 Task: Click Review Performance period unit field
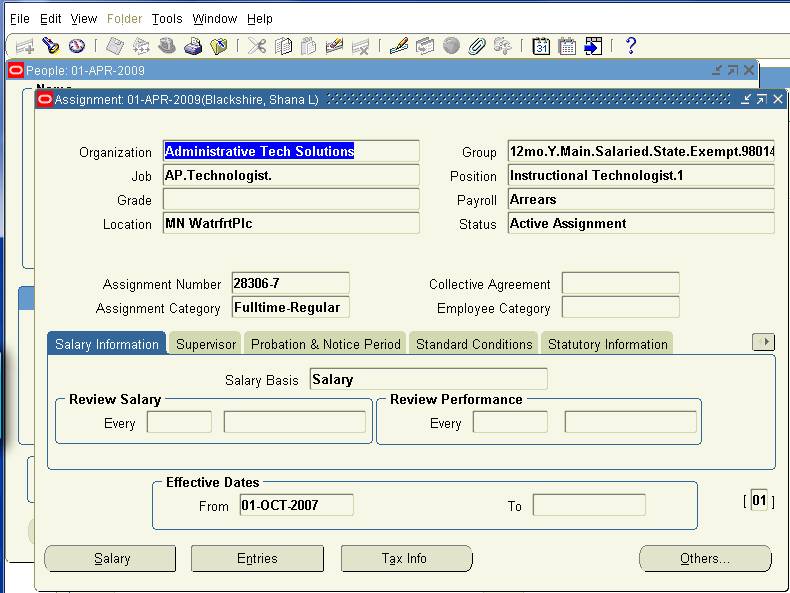[630, 422]
